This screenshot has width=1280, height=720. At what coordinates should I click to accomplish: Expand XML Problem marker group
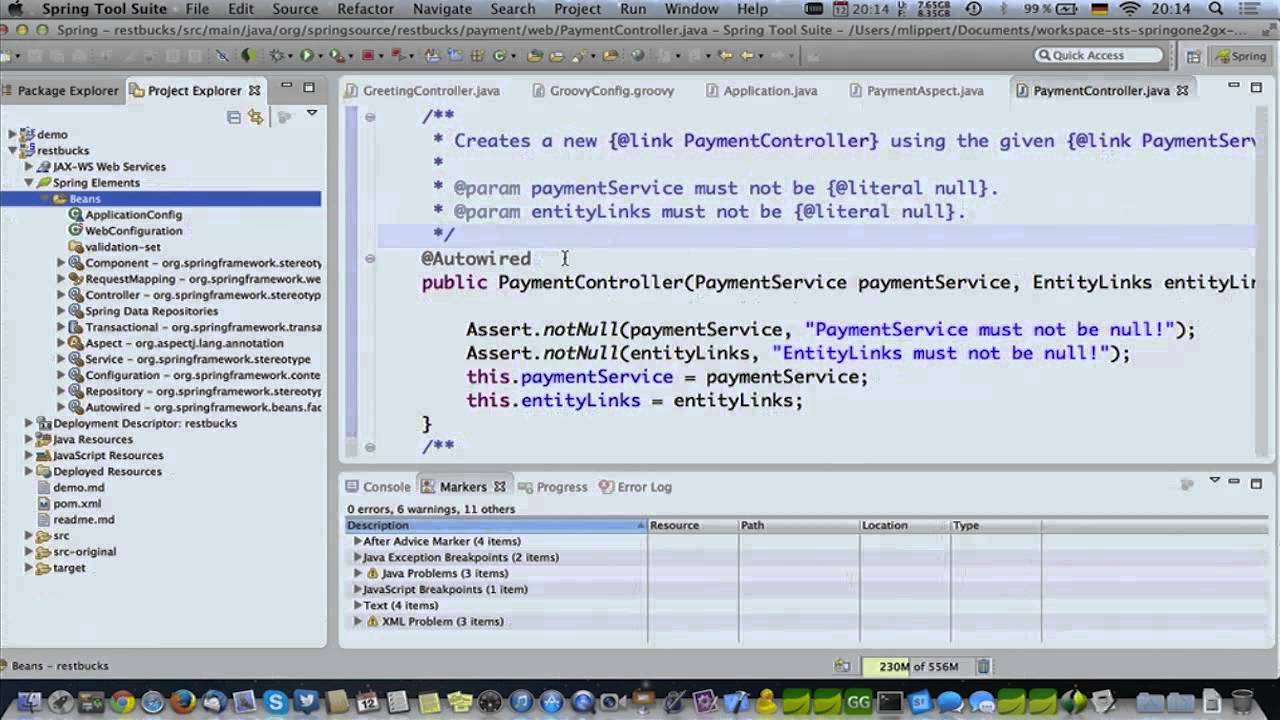pos(358,621)
